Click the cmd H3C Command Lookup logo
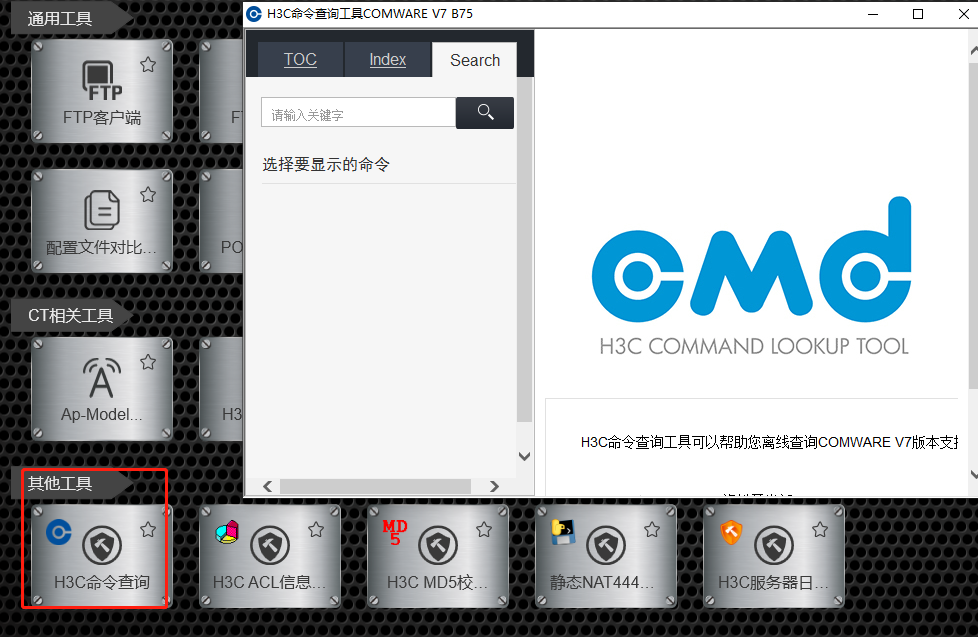Image resolution: width=978 pixels, height=637 pixels. [753, 276]
